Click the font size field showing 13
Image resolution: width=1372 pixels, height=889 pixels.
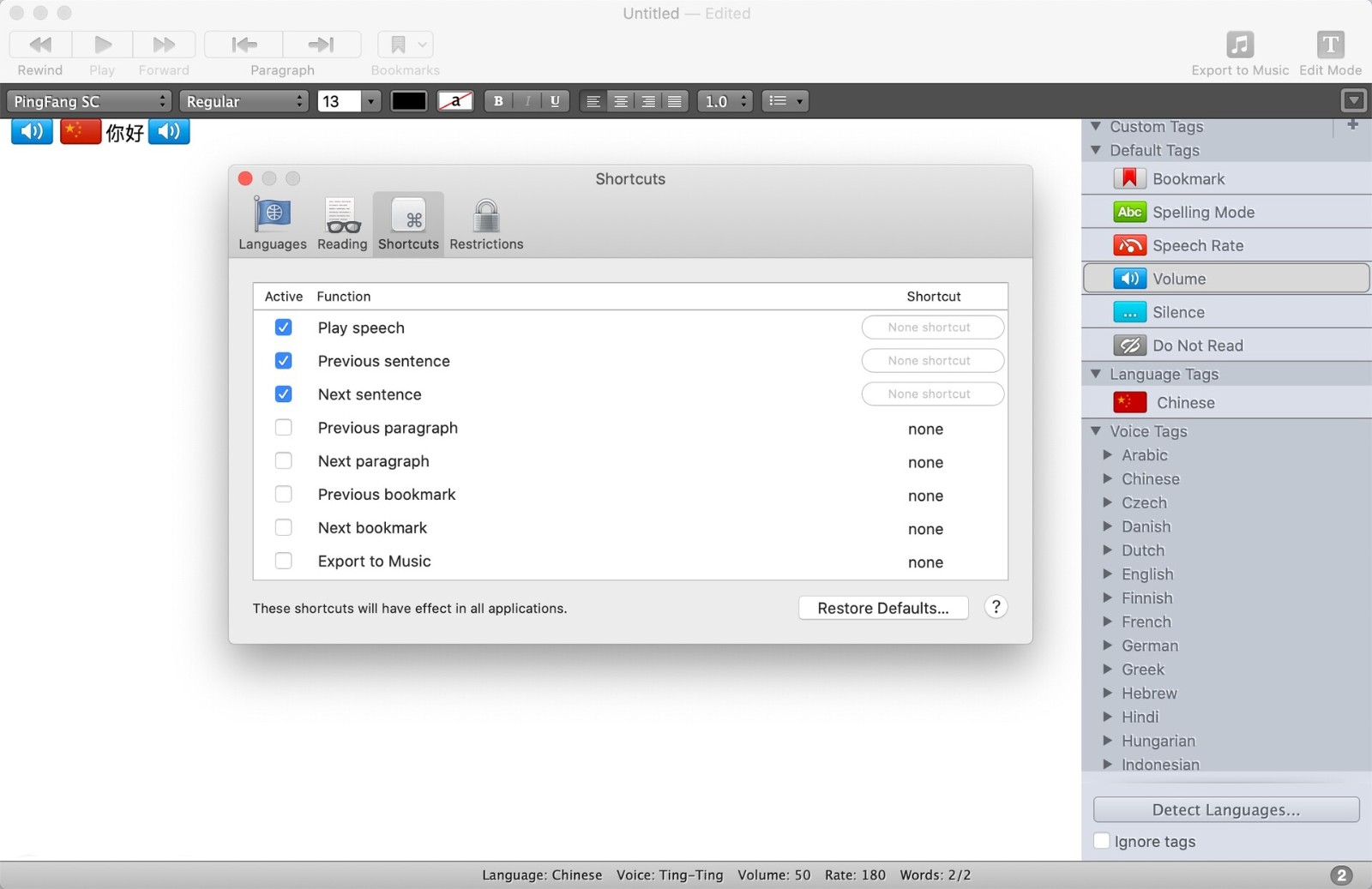click(x=339, y=101)
